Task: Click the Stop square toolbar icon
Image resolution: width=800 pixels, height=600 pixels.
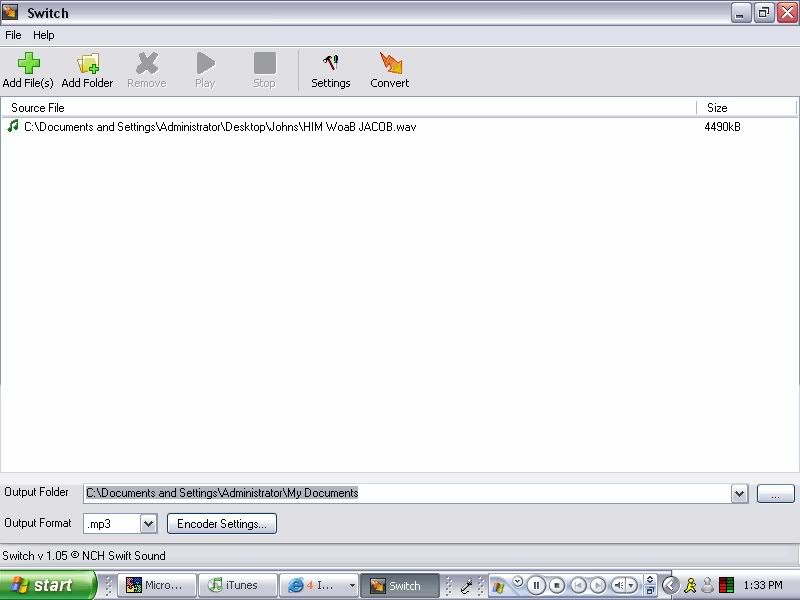Action: point(265,63)
